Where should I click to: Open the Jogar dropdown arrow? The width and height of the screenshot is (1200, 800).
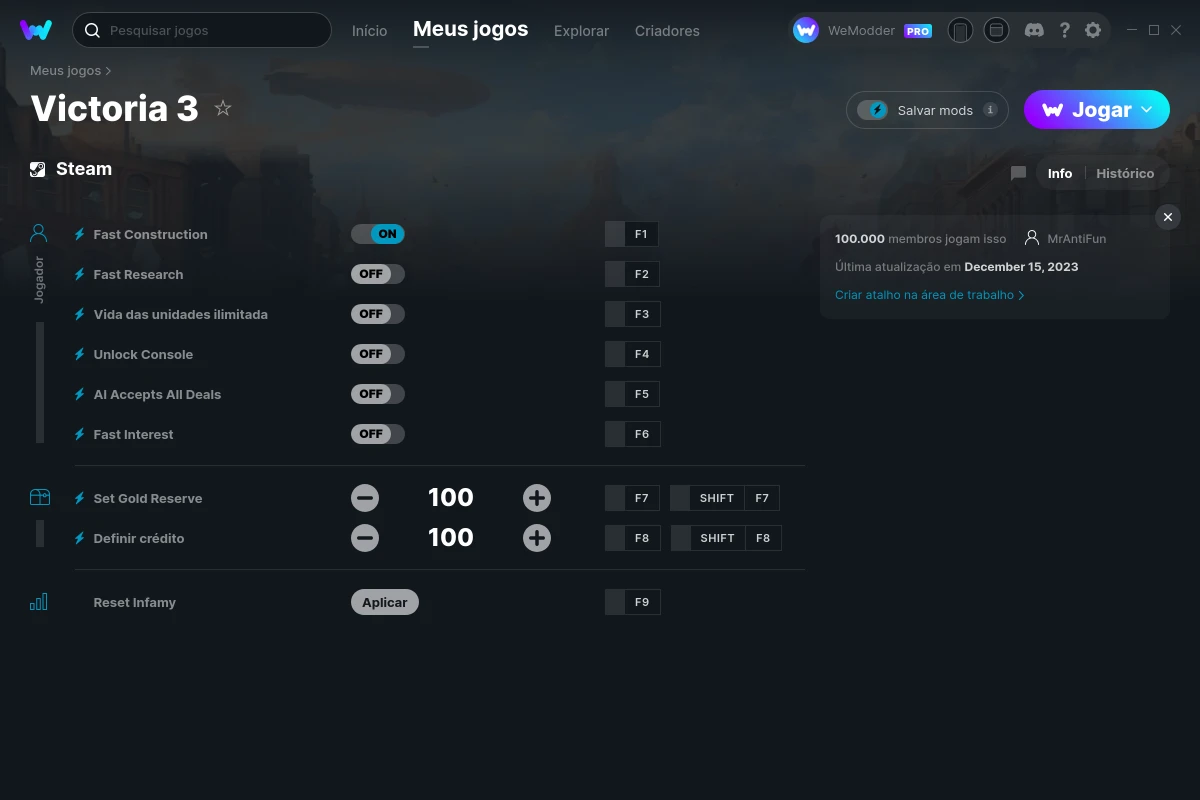(1148, 110)
